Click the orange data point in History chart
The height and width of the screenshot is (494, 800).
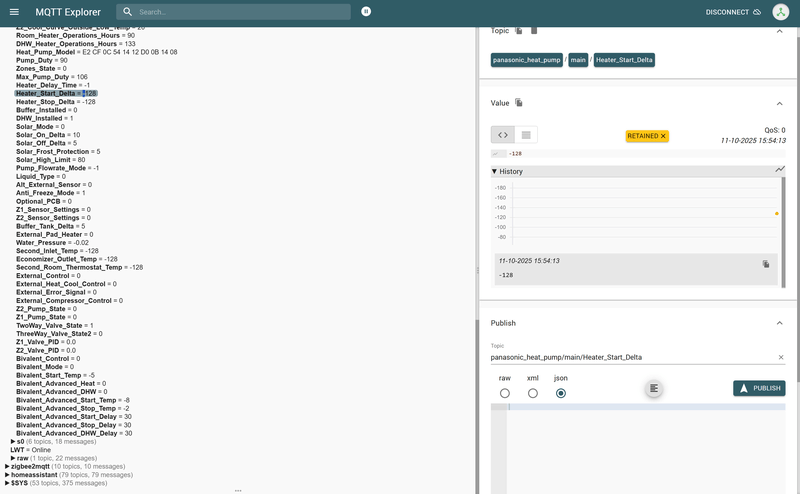(x=777, y=213)
